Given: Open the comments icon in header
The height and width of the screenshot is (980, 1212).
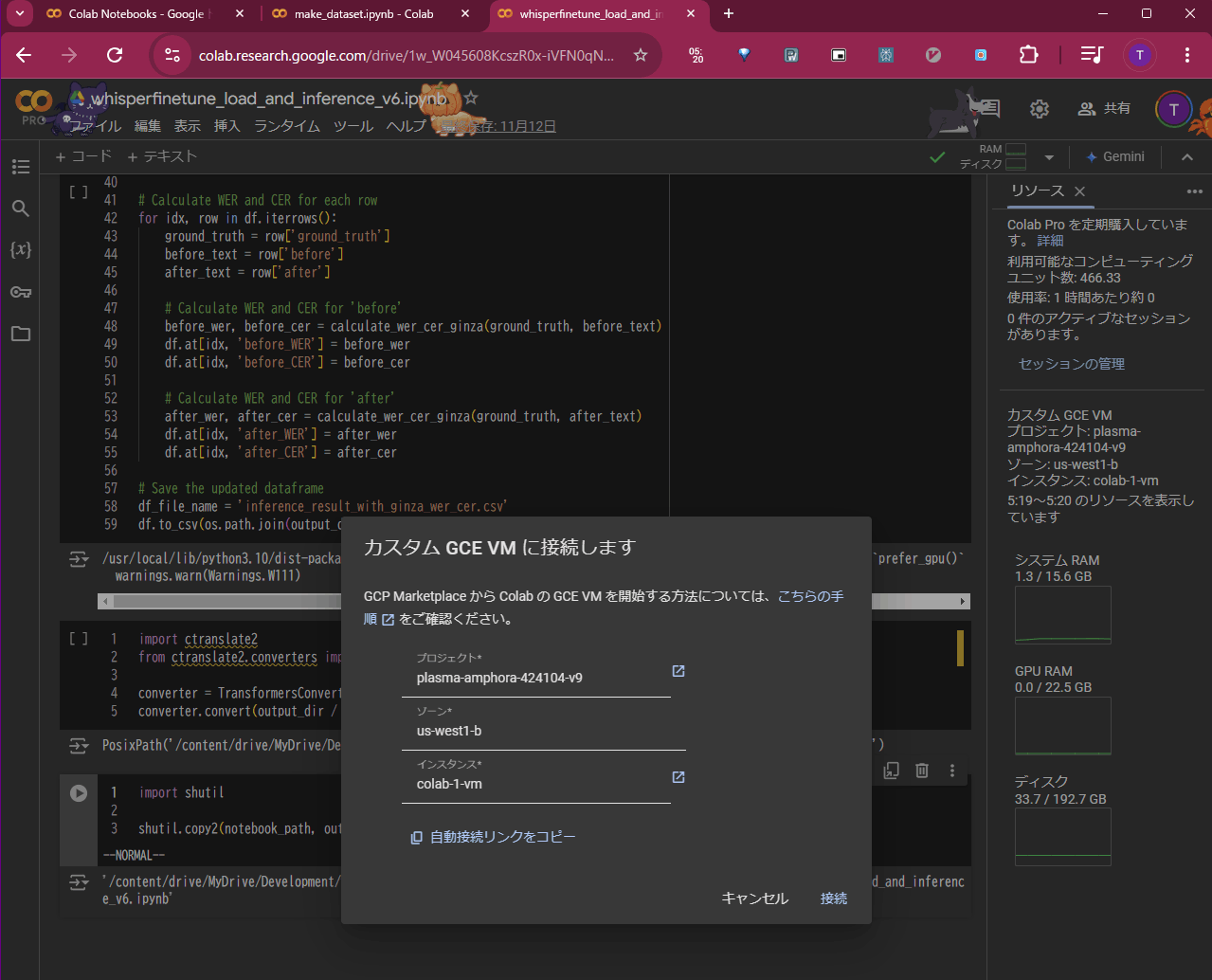Looking at the screenshot, I should (x=990, y=108).
